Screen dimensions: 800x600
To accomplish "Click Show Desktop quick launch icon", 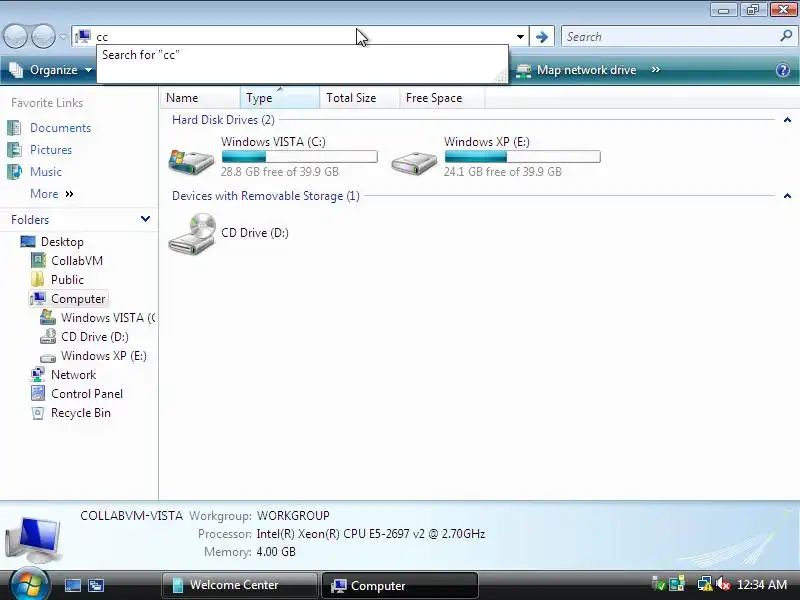I will (72, 585).
